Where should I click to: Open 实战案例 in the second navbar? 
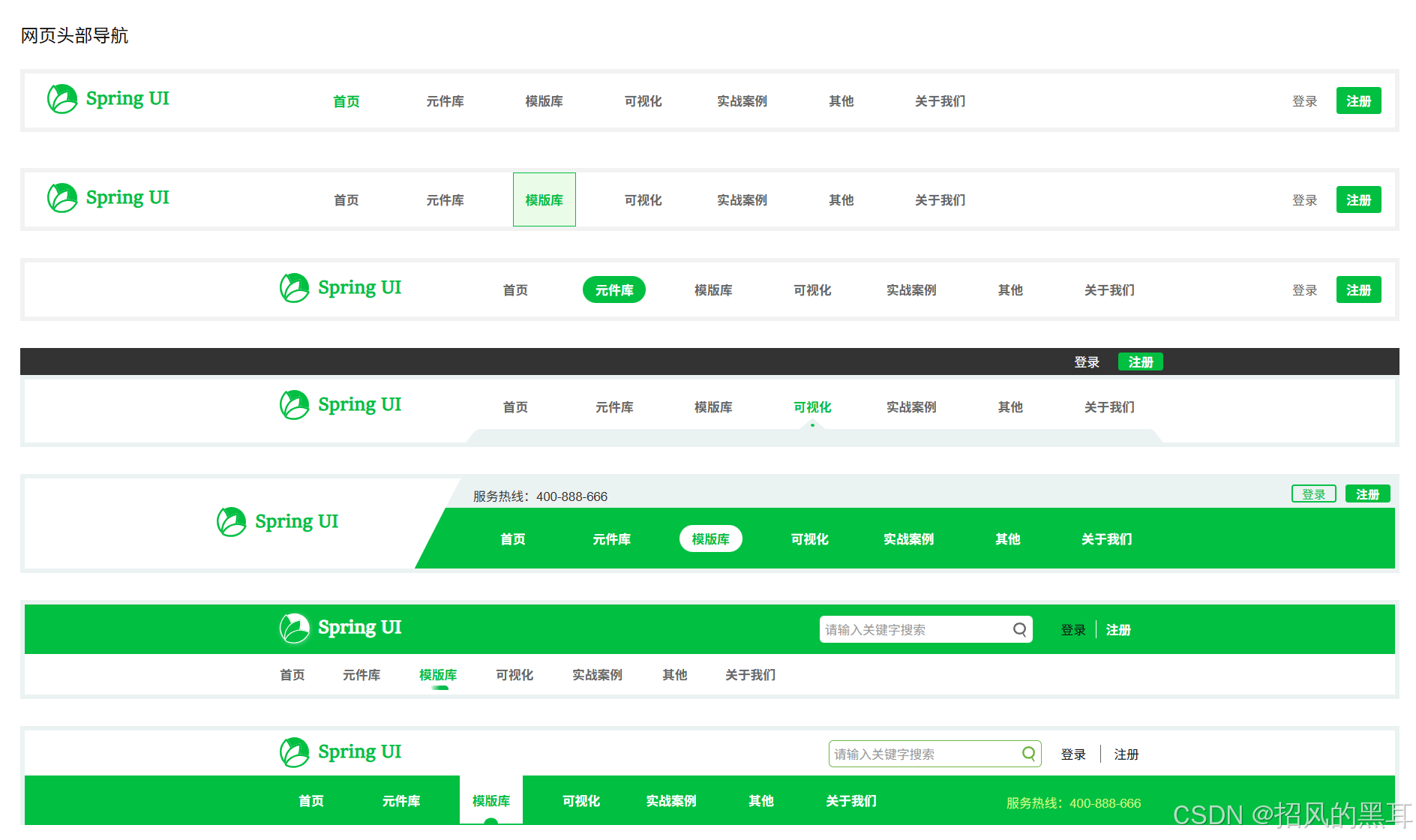(742, 200)
